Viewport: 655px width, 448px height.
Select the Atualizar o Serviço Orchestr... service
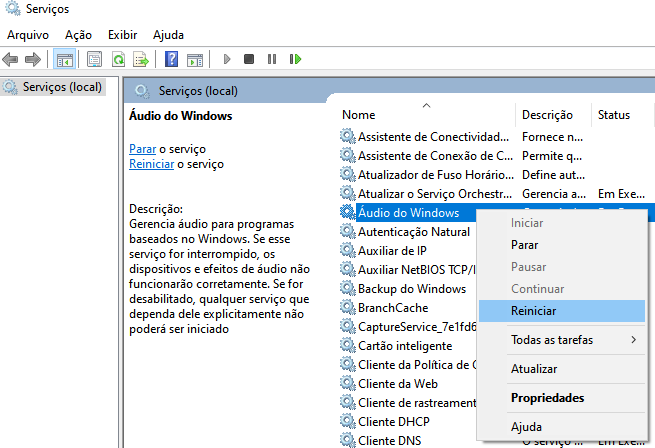click(x=434, y=193)
